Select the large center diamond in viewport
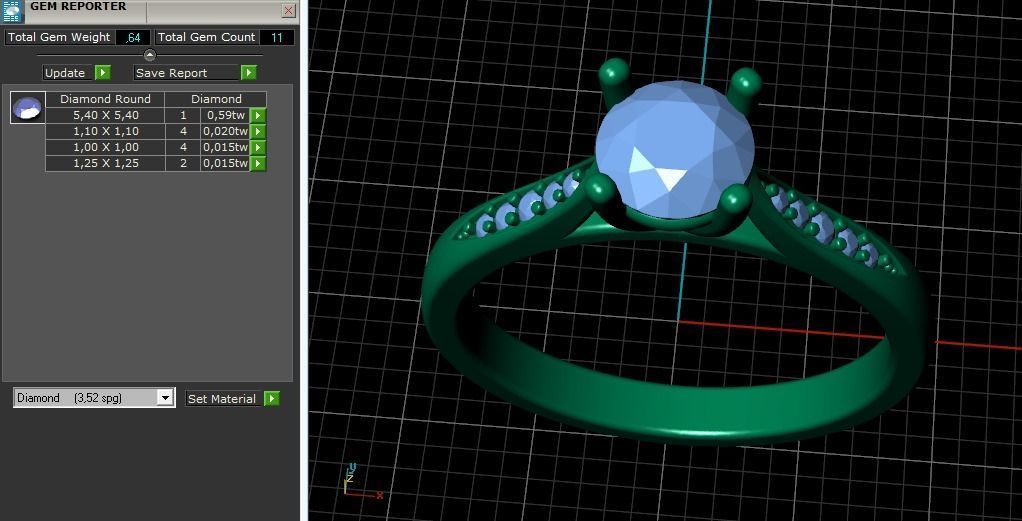The width and height of the screenshot is (1022, 521). tap(675, 149)
